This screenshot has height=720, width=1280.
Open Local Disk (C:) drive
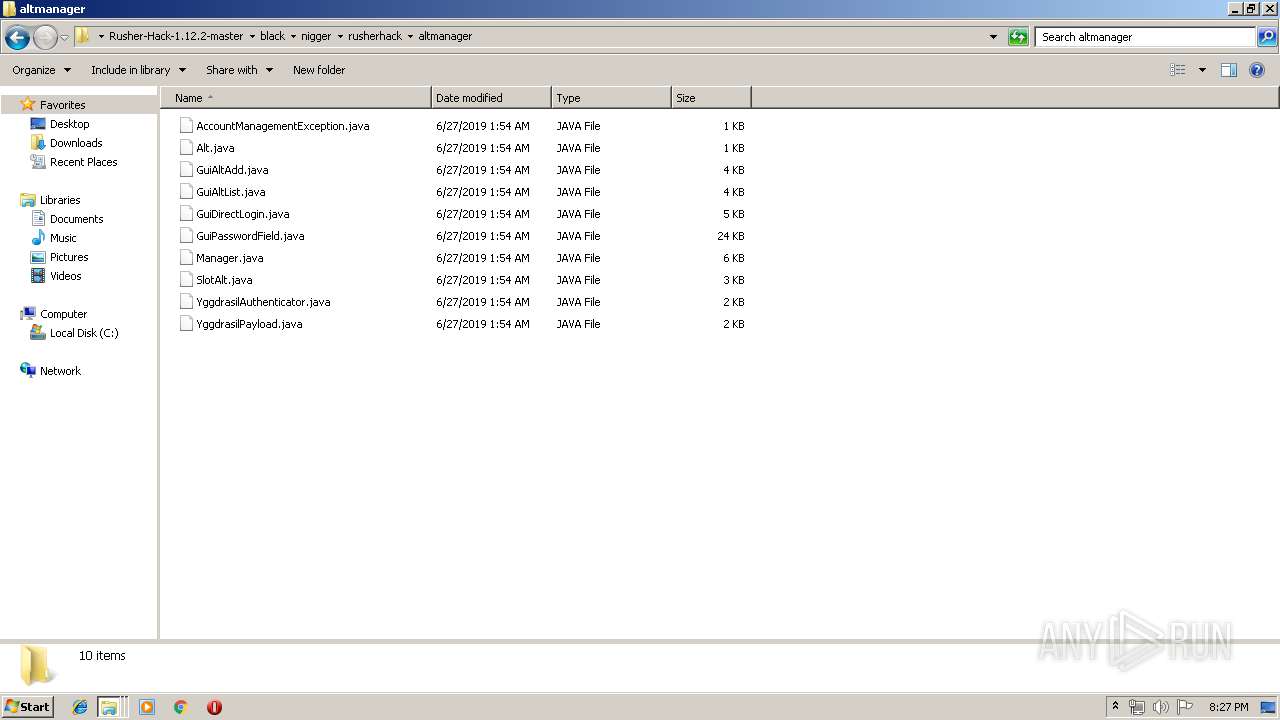tap(84, 333)
